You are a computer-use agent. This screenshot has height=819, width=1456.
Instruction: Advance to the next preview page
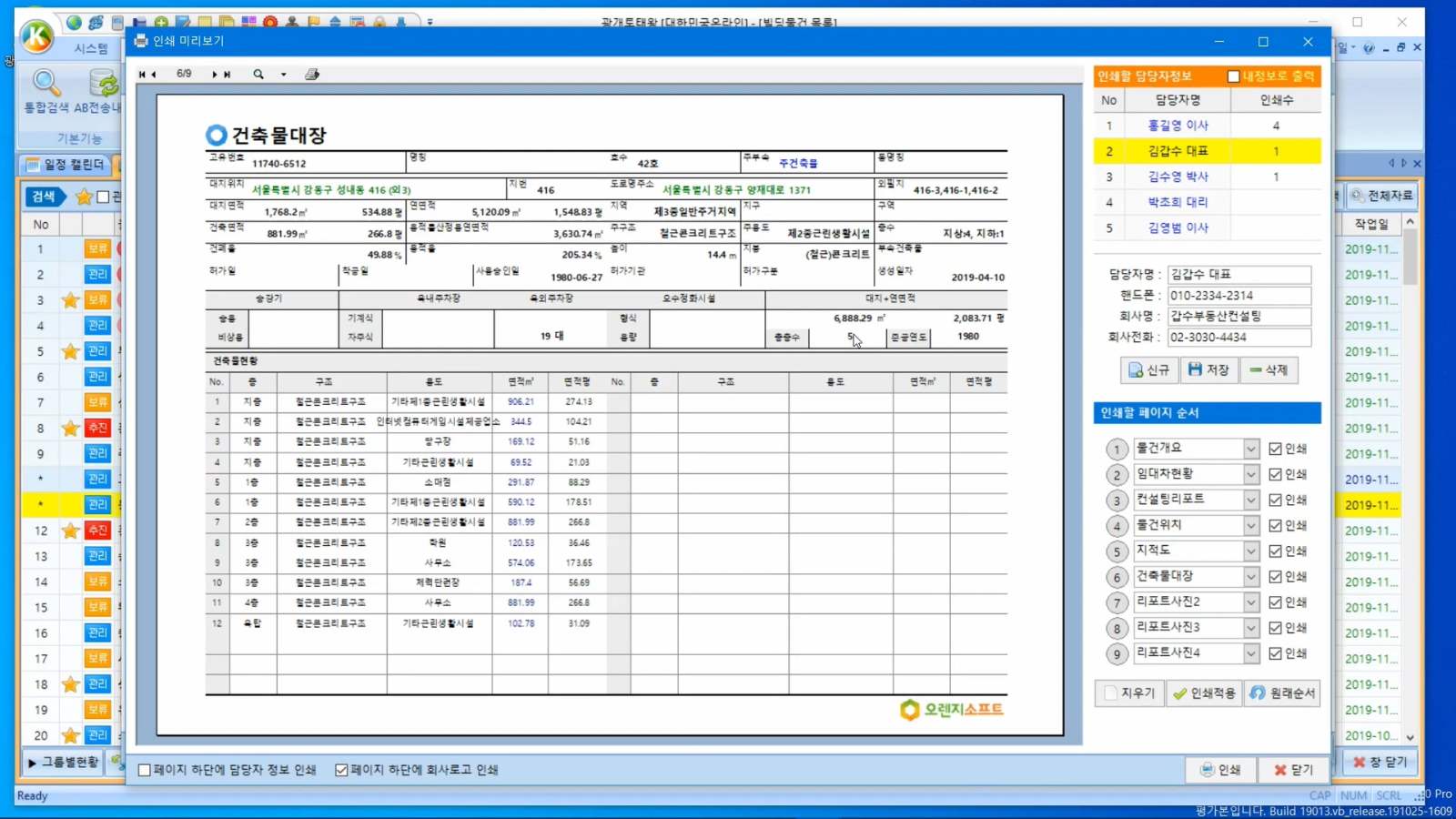pos(215,75)
